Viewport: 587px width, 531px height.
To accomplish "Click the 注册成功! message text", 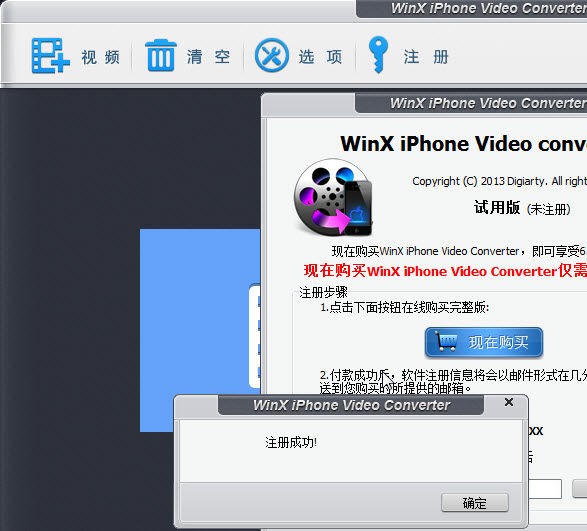I will coord(291,443).
